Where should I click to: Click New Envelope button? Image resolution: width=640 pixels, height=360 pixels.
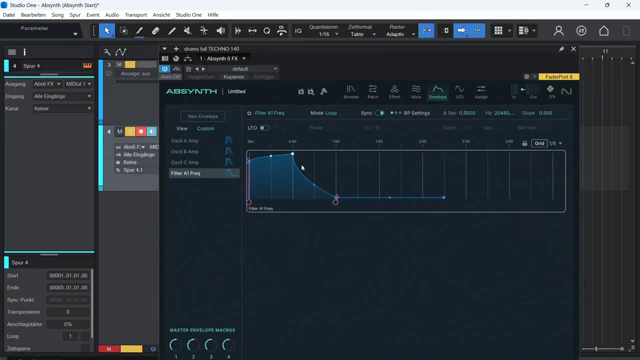pos(203,116)
